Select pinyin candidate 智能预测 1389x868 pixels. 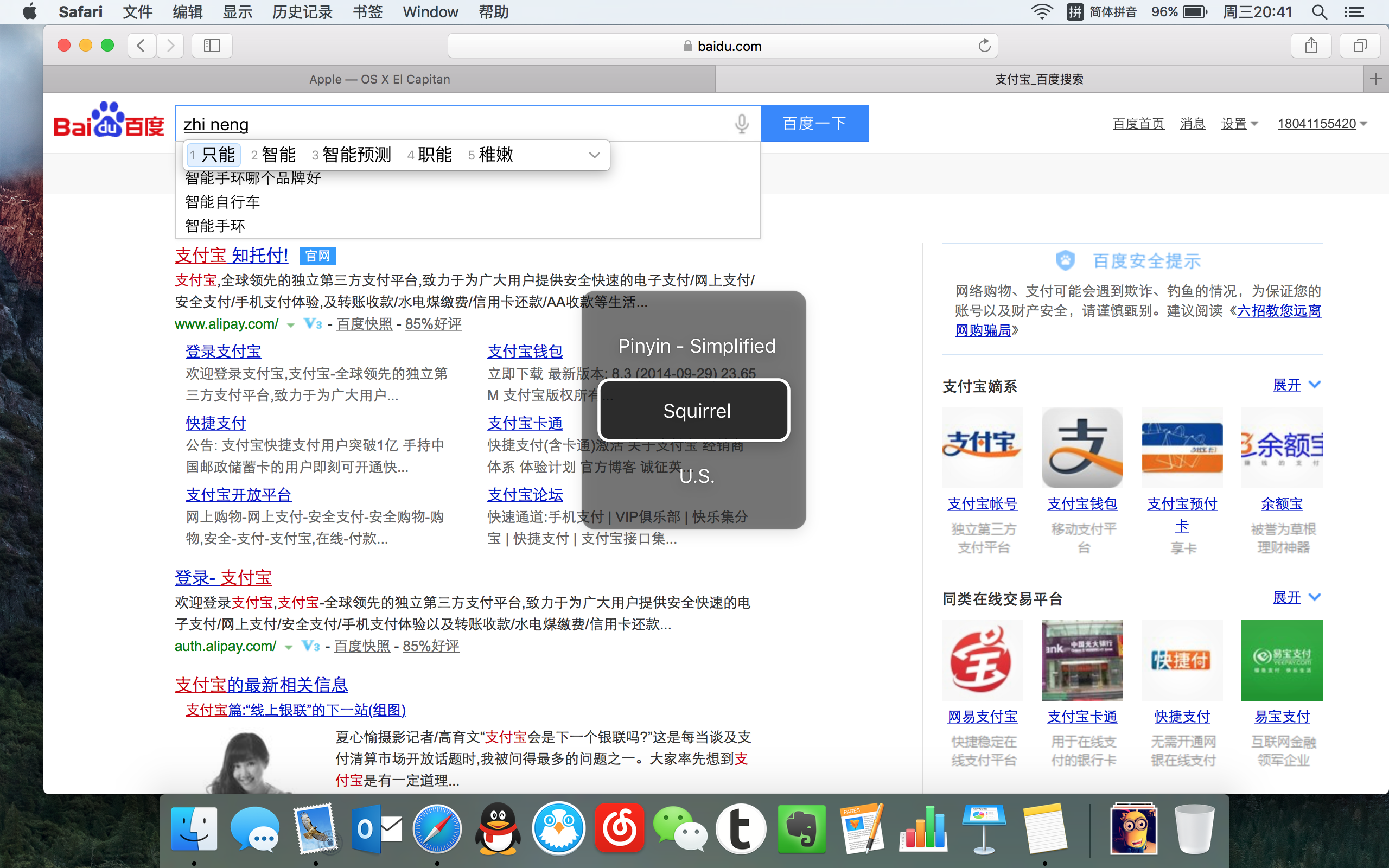tap(351, 155)
